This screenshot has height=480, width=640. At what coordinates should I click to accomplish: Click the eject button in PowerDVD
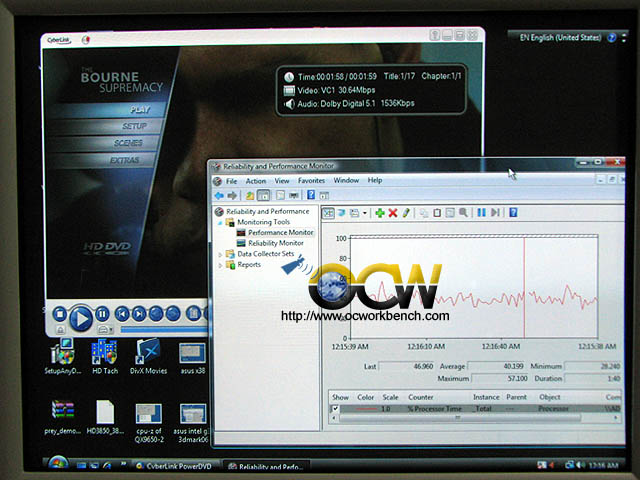[60, 330]
